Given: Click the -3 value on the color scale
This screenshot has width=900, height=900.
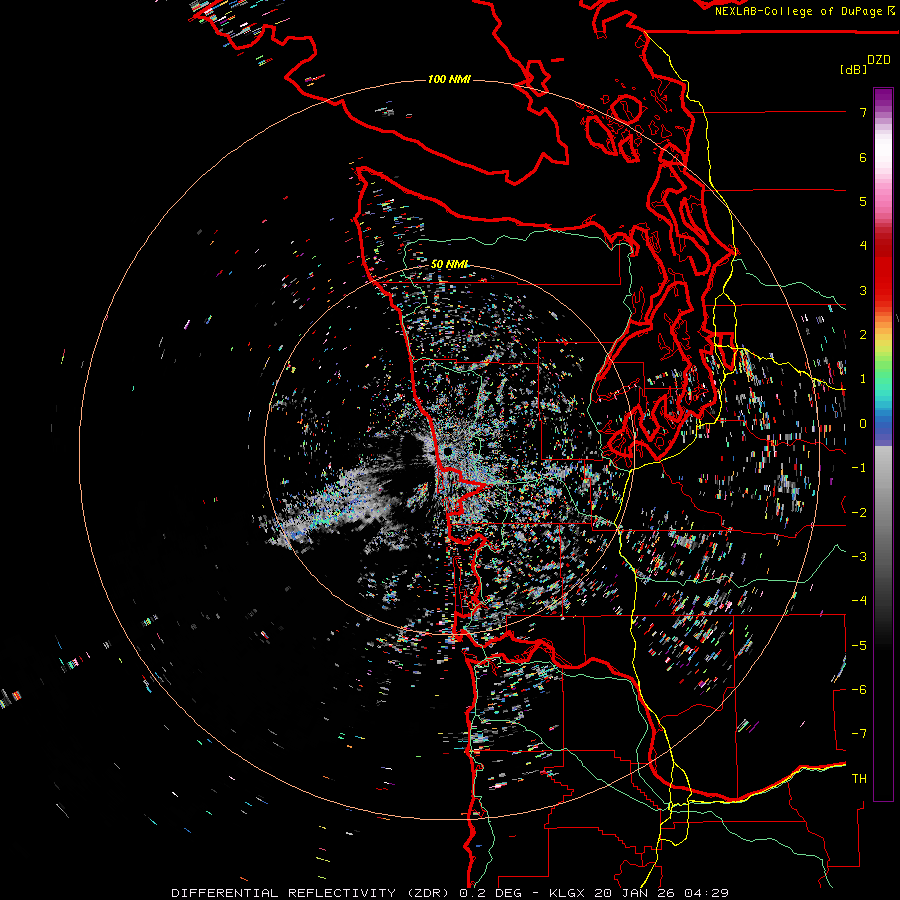Looking at the screenshot, I should coord(859,557).
